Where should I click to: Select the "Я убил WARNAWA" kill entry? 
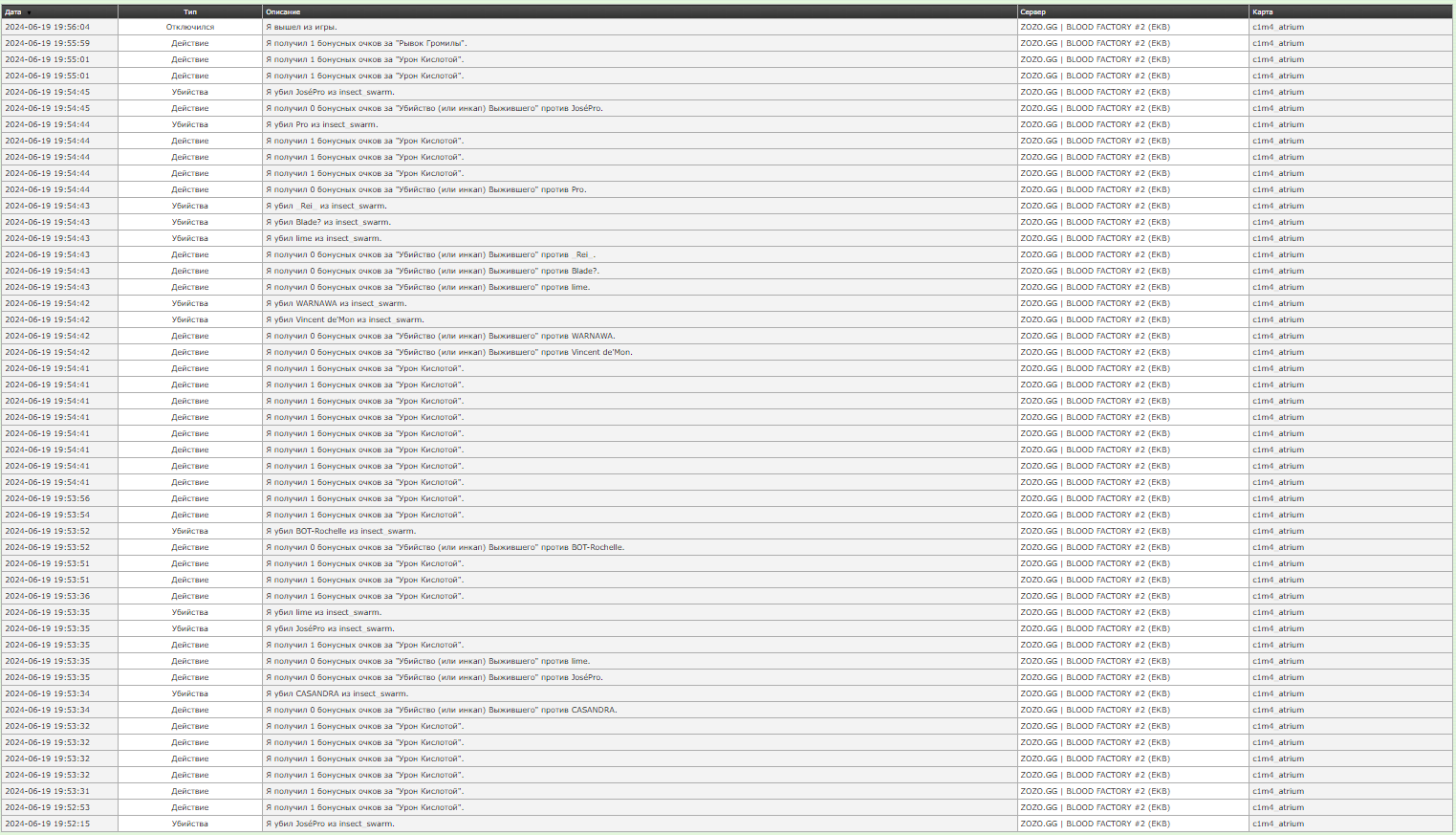(336, 303)
